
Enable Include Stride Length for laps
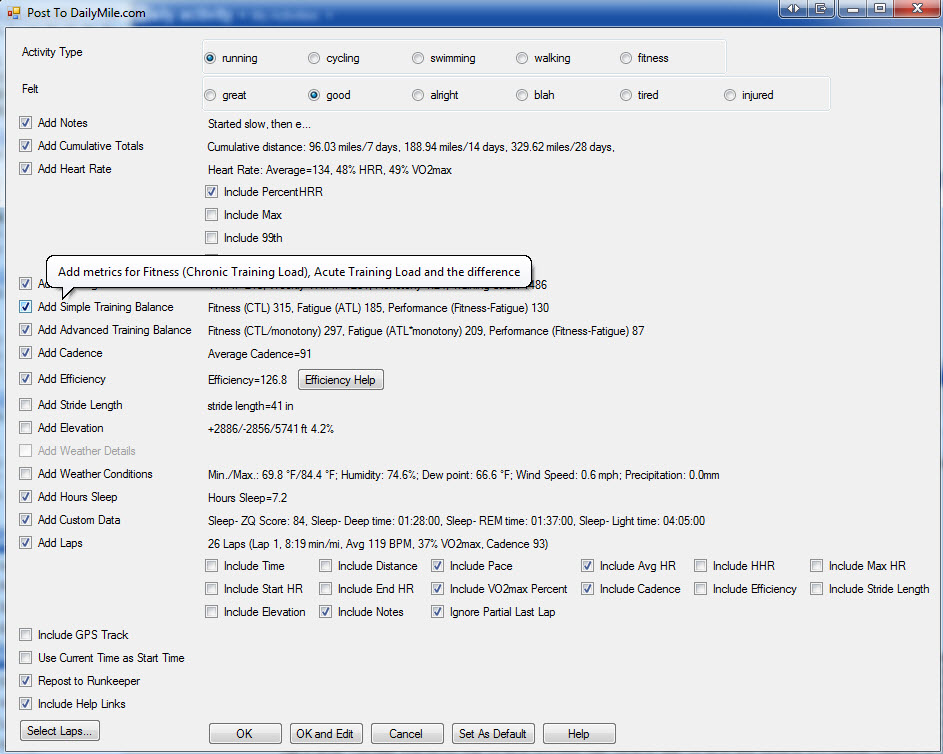(816, 589)
